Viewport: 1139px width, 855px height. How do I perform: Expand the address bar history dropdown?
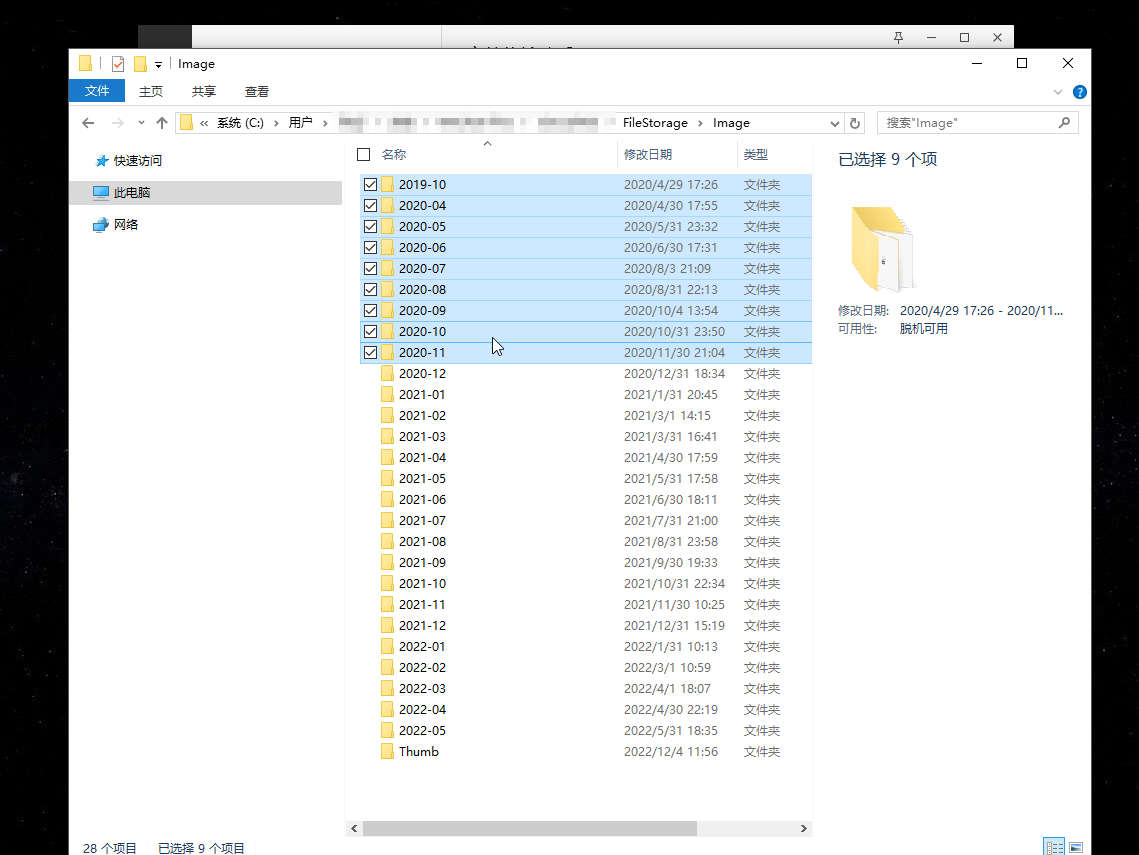point(835,123)
